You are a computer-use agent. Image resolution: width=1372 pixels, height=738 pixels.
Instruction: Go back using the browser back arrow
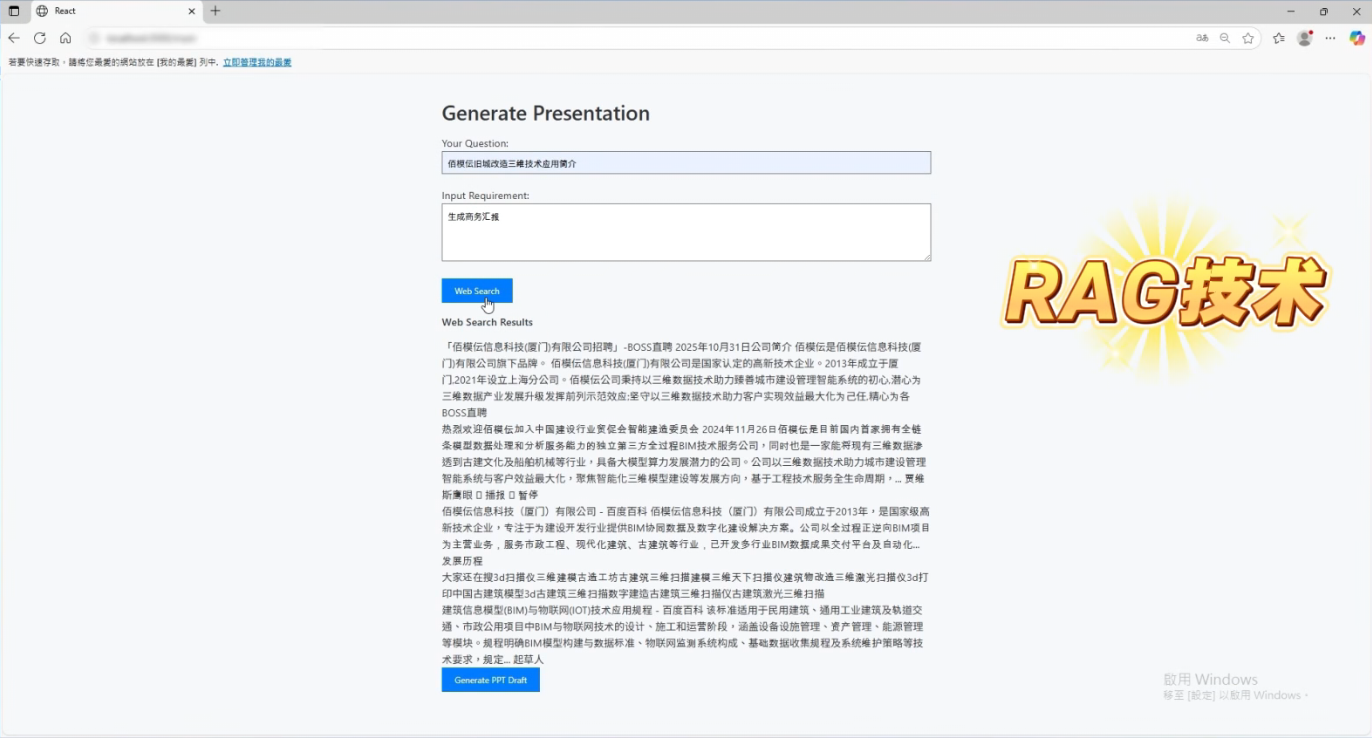(x=14, y=38)
